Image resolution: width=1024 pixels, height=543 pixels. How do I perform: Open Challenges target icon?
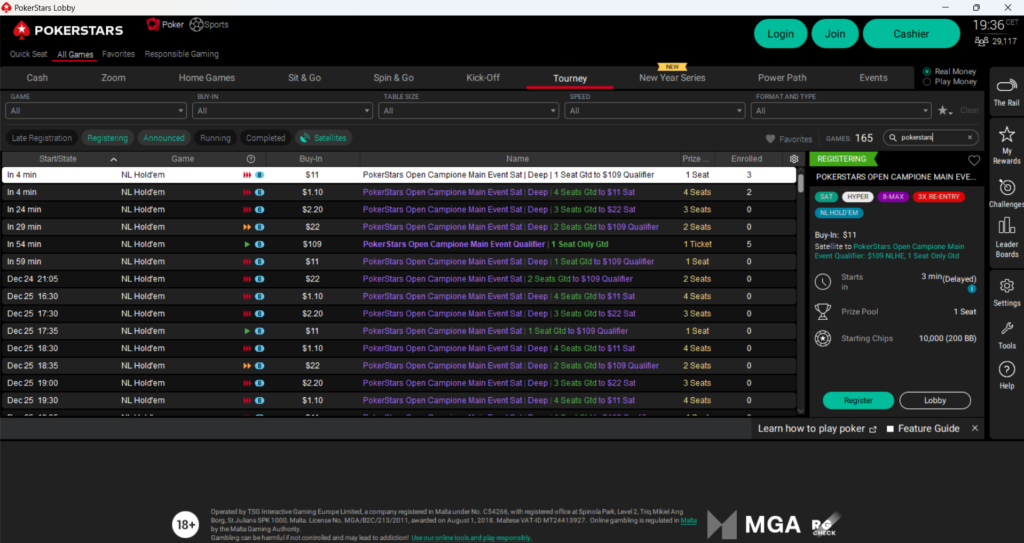[1006, 187]
